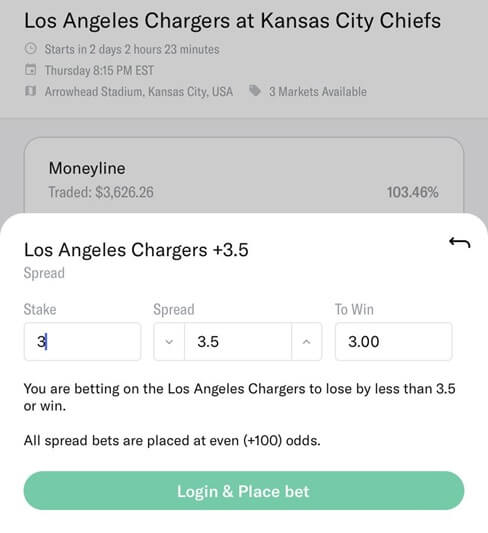Image resolution: width=488 pixels, height=533 pixels.
Task: Click the back arrow icon in bet slip
Action: pyautogui.click(x=460, y=243)
